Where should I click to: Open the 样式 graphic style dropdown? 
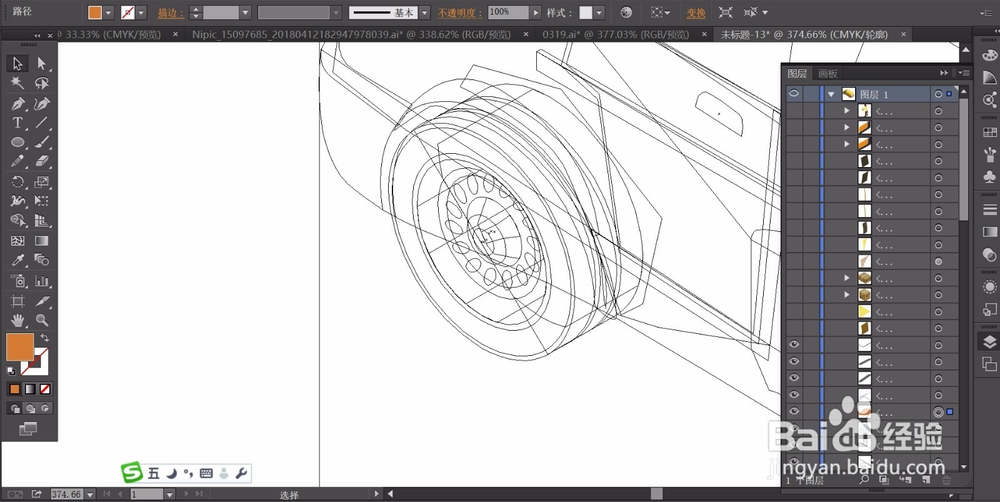point(599,12)
